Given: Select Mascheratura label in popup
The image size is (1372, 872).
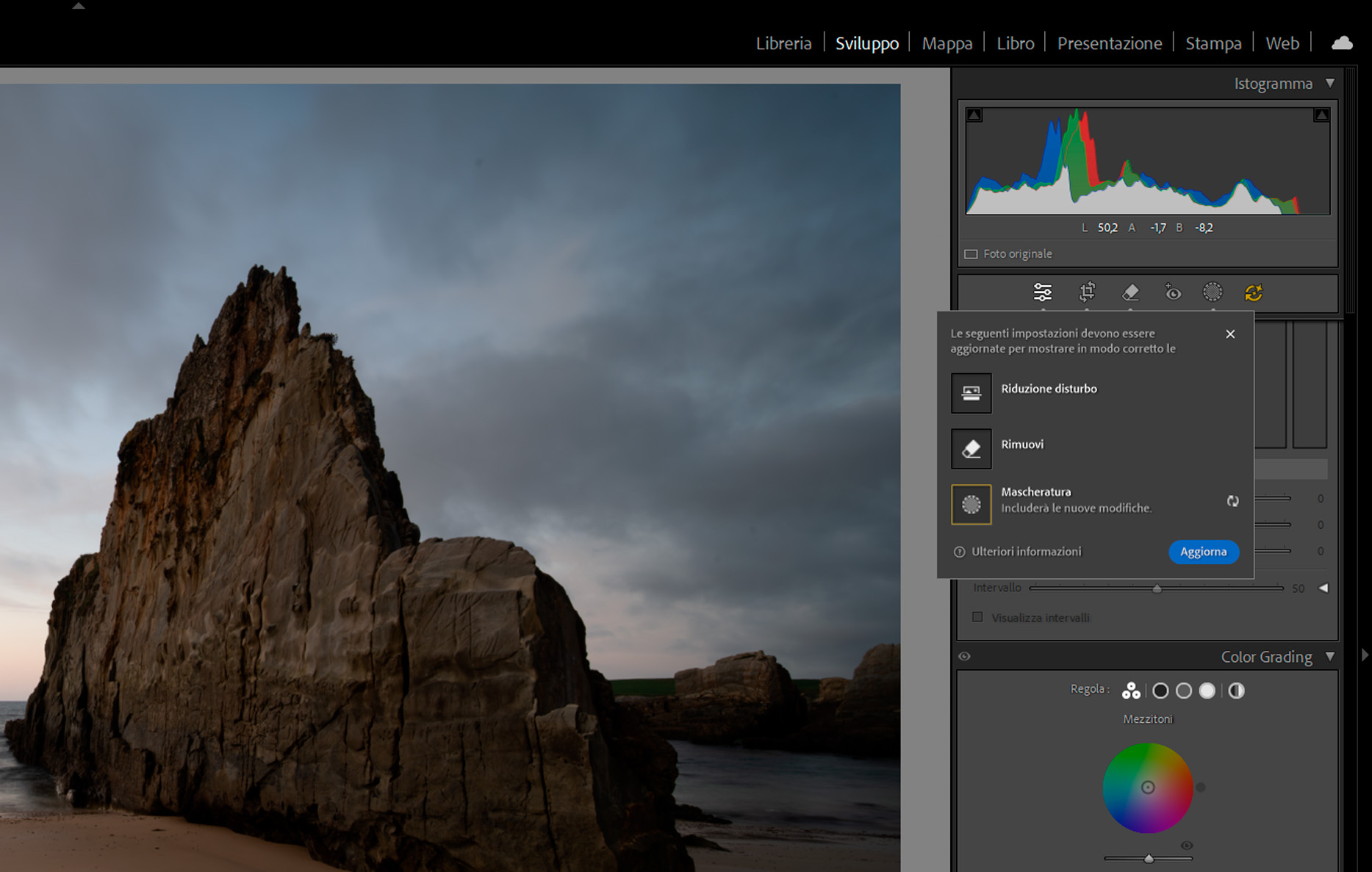Looking at the screenshot, I should pyautogui.click(x=1036, y=491).
